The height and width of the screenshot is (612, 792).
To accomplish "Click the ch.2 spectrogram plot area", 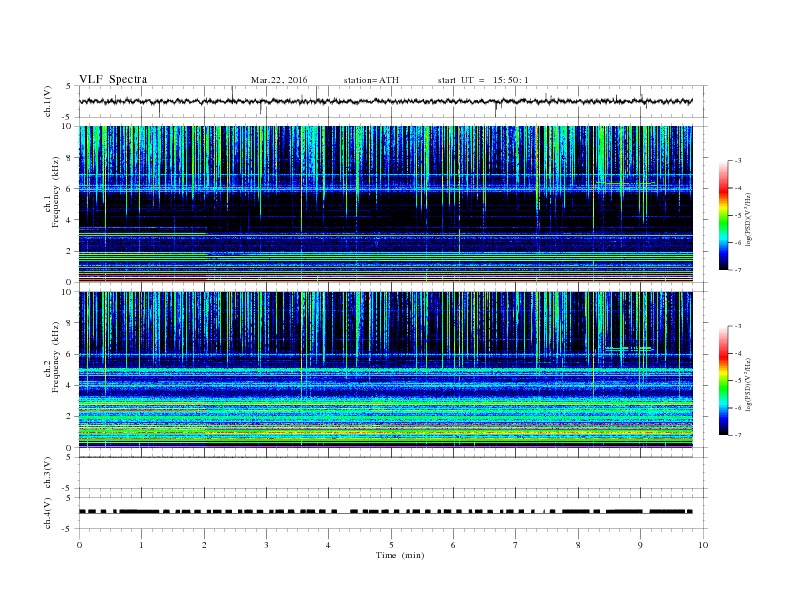I will point(386,370).
